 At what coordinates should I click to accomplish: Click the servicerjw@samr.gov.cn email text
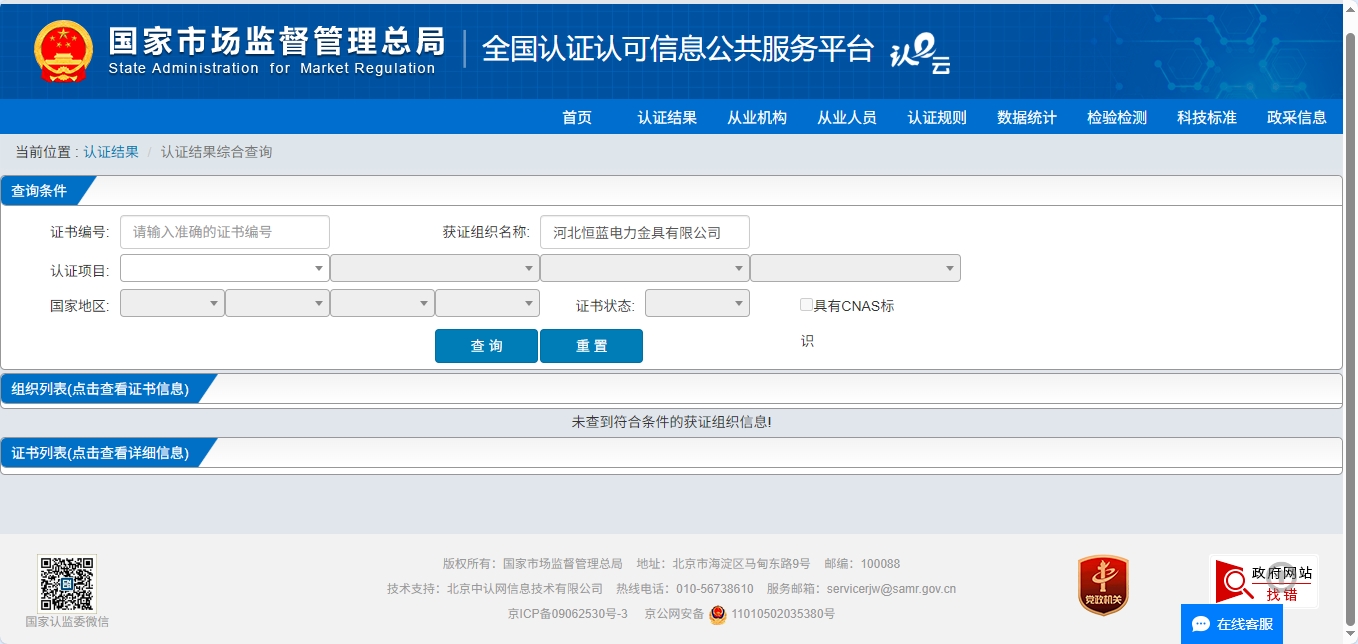[x=891, y=589]
